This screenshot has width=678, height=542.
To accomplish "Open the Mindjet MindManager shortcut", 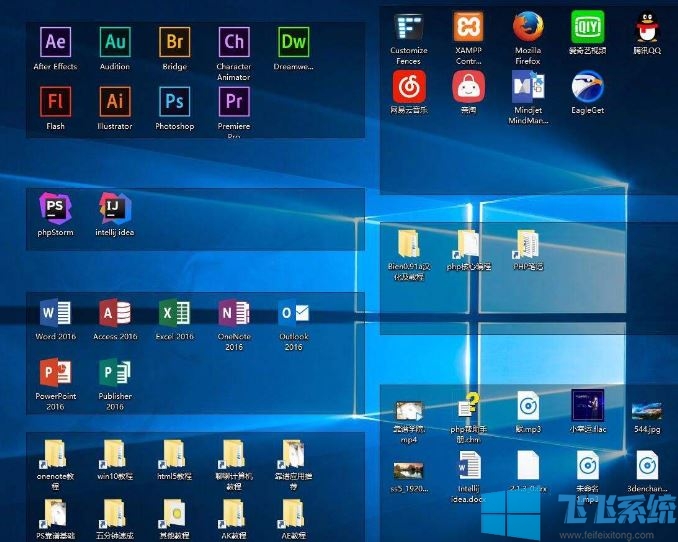I will pos(527,87).
